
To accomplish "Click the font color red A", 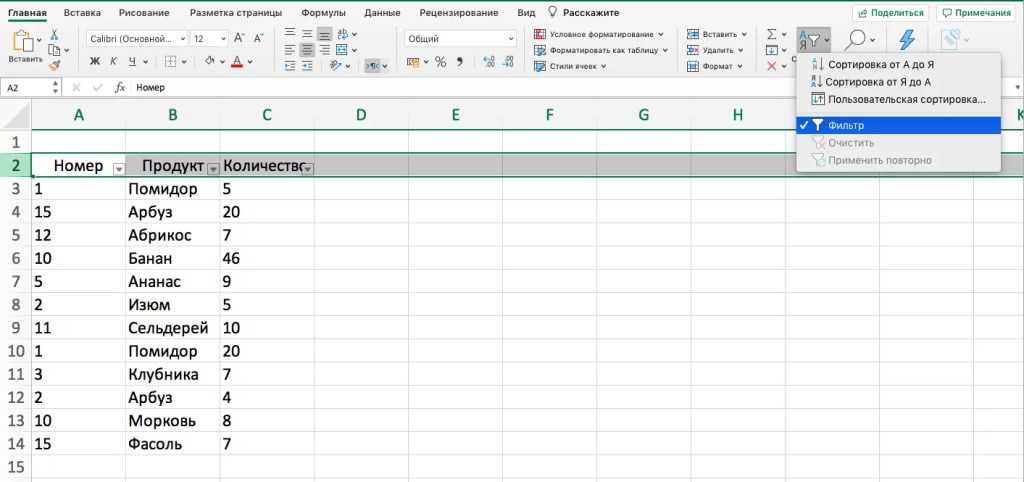I will point(237,61).
